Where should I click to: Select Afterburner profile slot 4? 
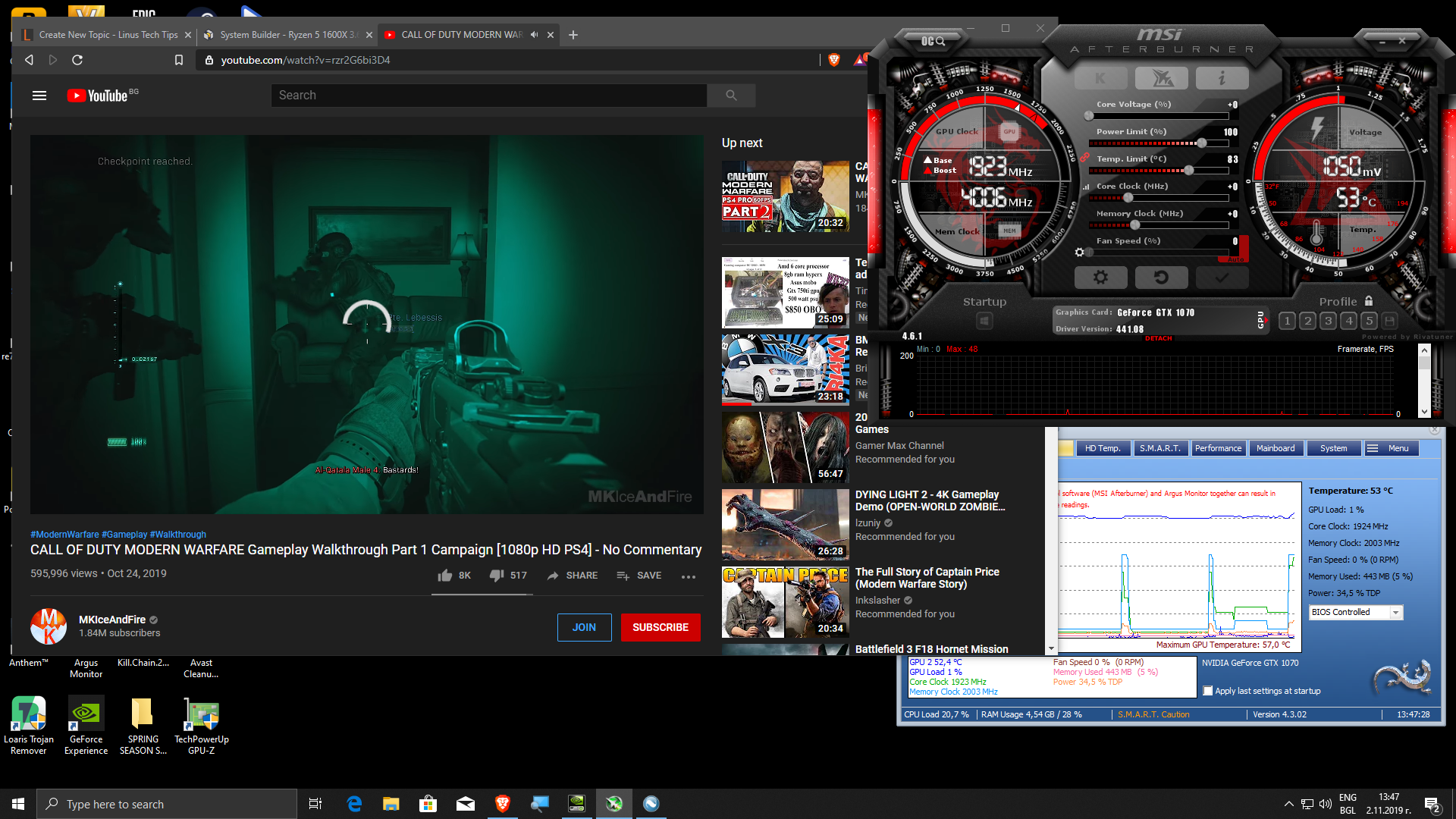tap(1348, 322)
